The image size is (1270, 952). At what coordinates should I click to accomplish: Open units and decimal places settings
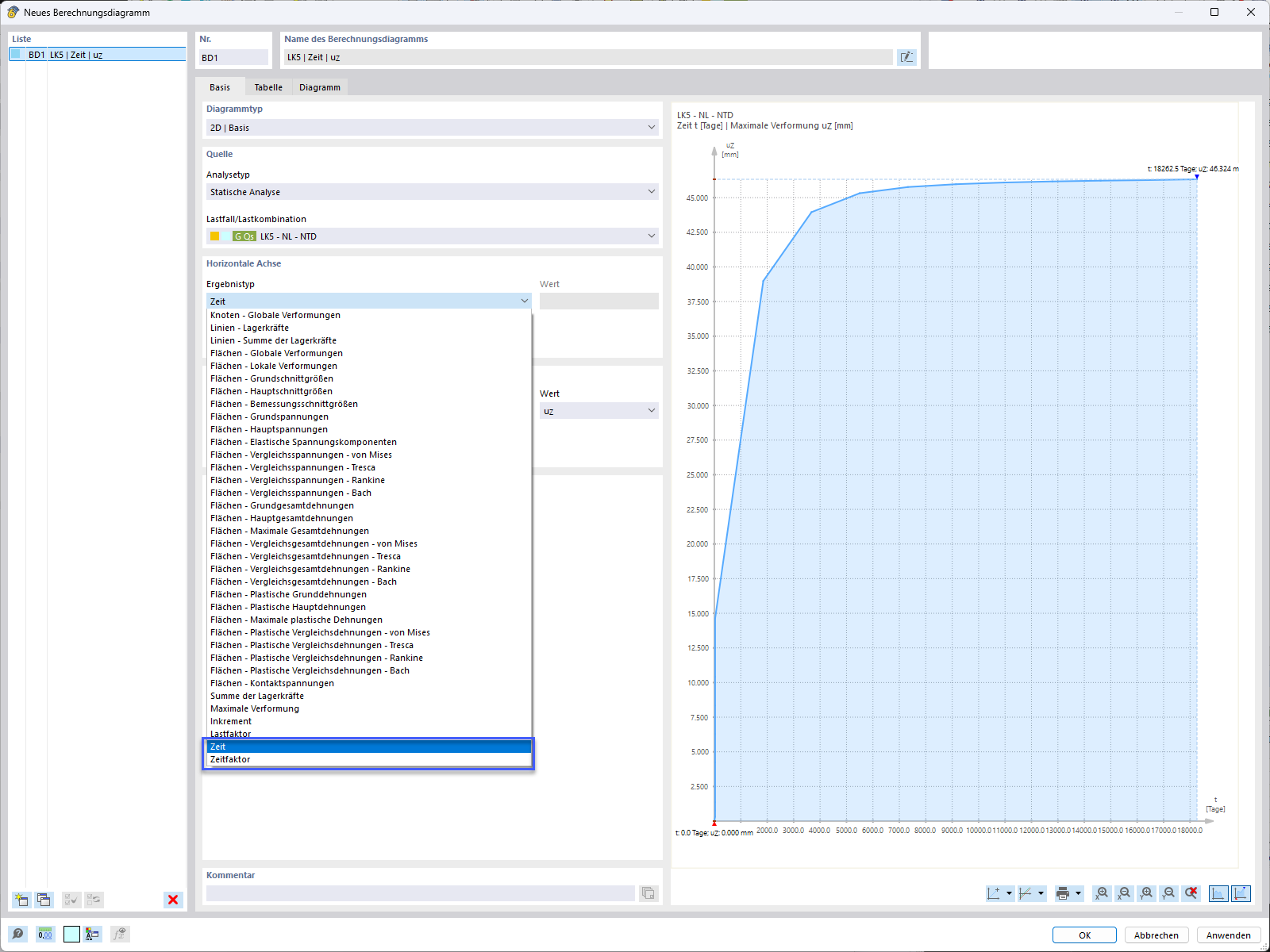44,934
